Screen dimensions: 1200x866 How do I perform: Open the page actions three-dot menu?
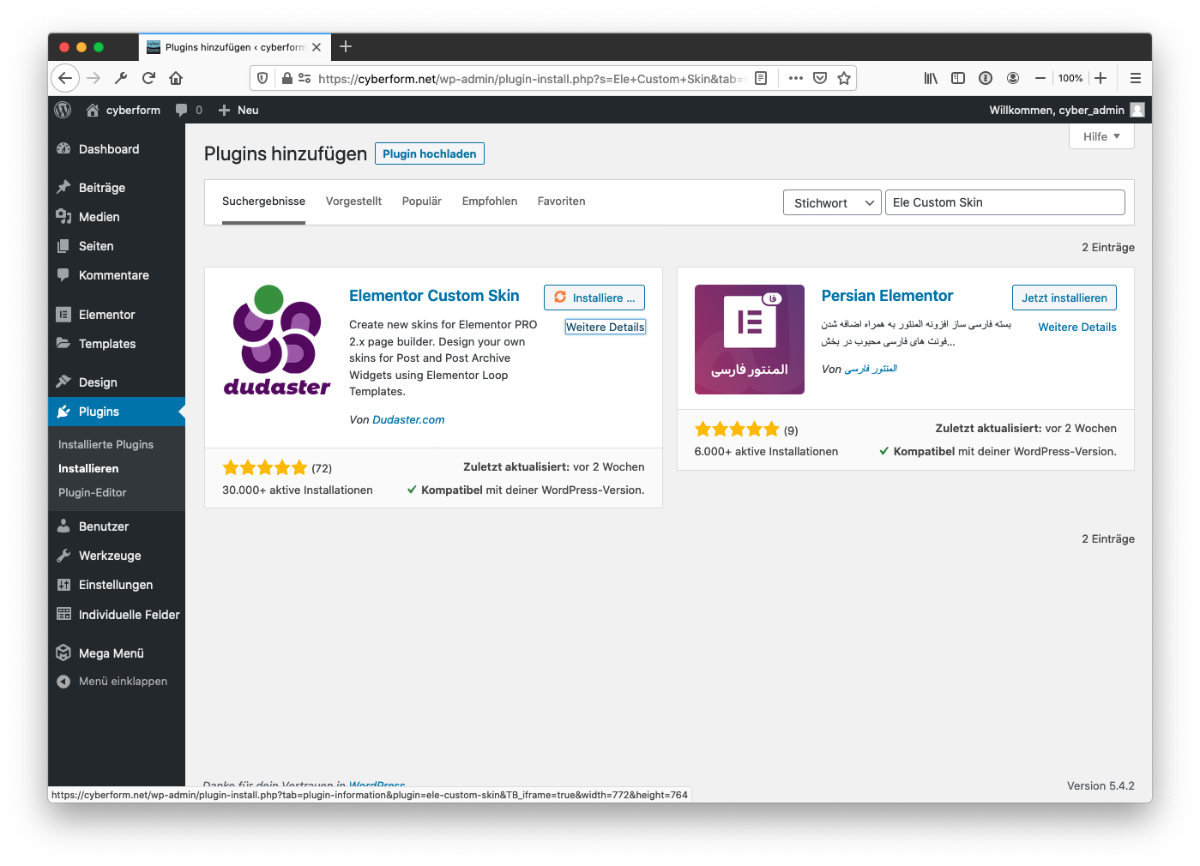point(796,78)
